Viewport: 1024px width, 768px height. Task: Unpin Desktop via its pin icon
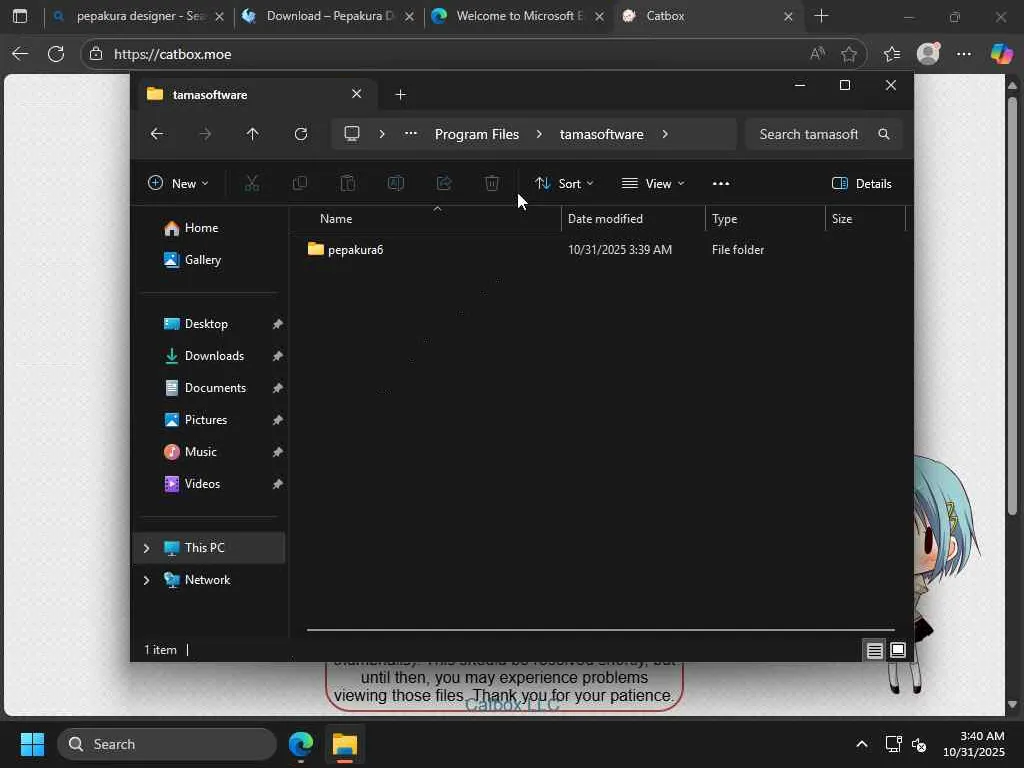click(x=278, y=324)
